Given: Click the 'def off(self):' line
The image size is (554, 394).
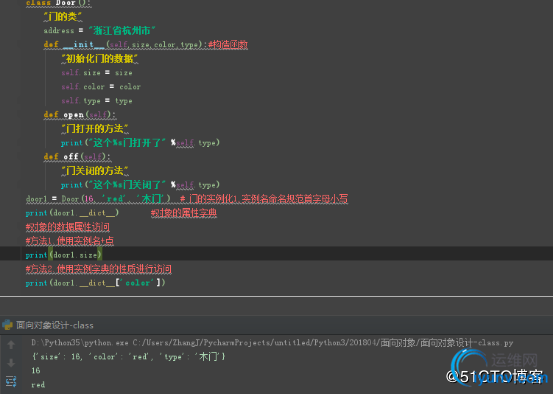Looking at the screenshot, I should pos(77,157).
